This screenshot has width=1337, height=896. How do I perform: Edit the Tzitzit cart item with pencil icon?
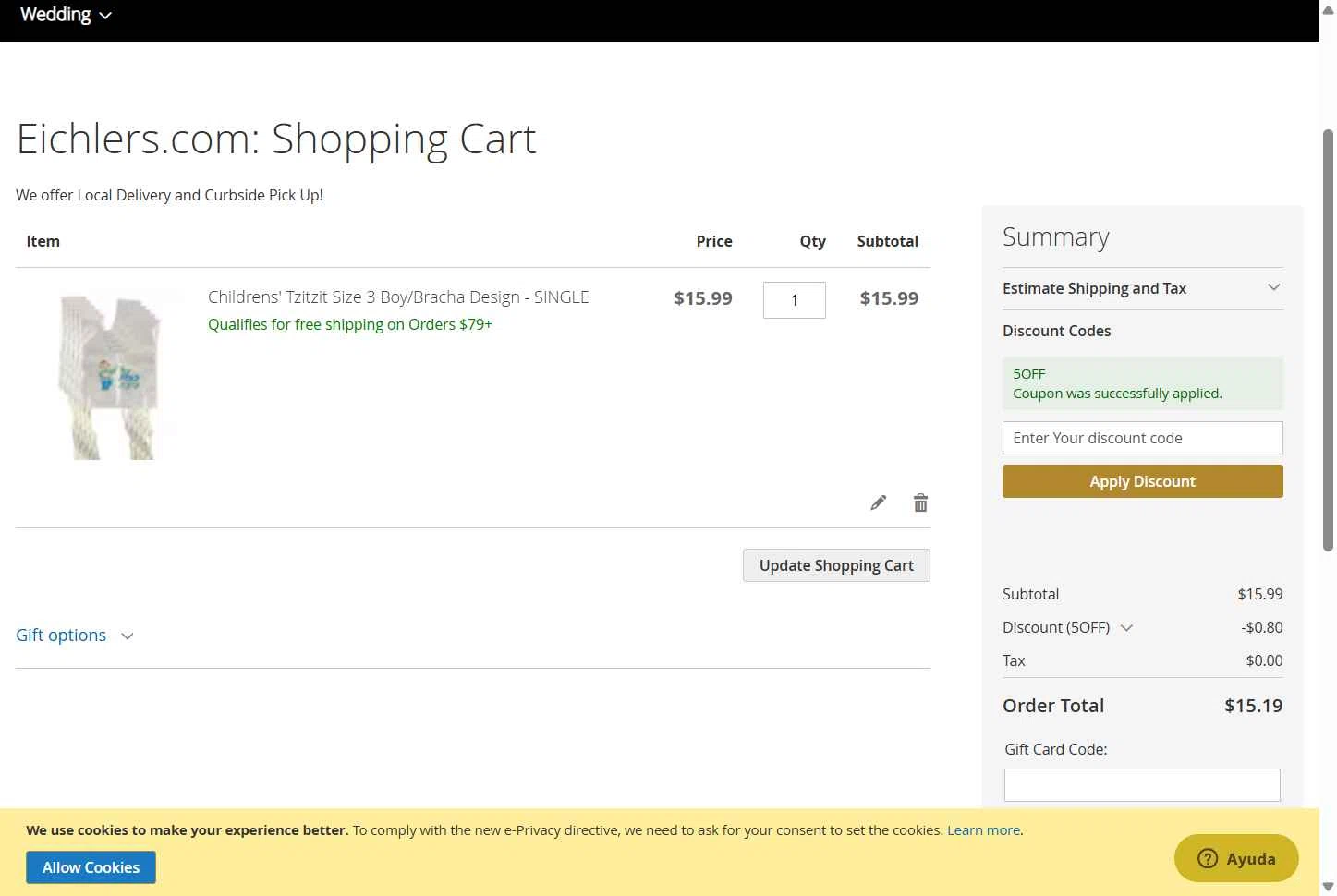(878, 502)
